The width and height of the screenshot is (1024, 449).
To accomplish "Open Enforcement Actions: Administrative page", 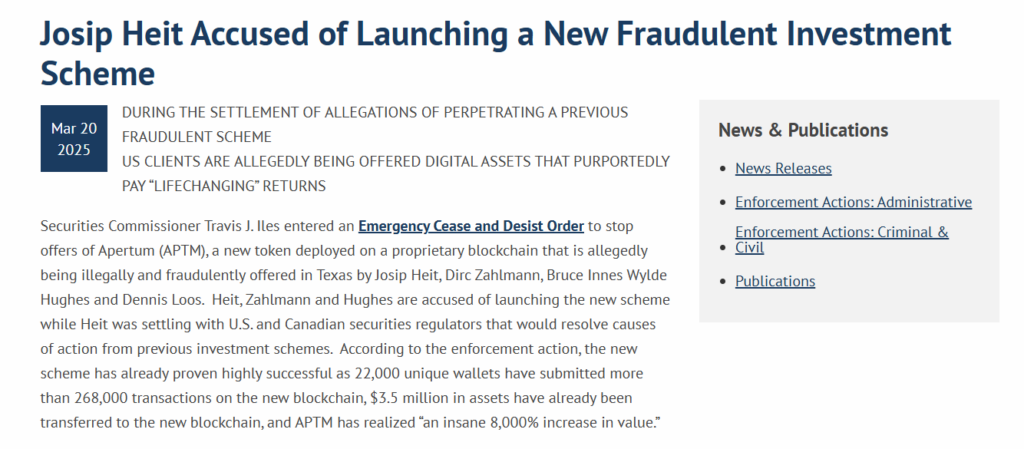I will pos(853,202).
